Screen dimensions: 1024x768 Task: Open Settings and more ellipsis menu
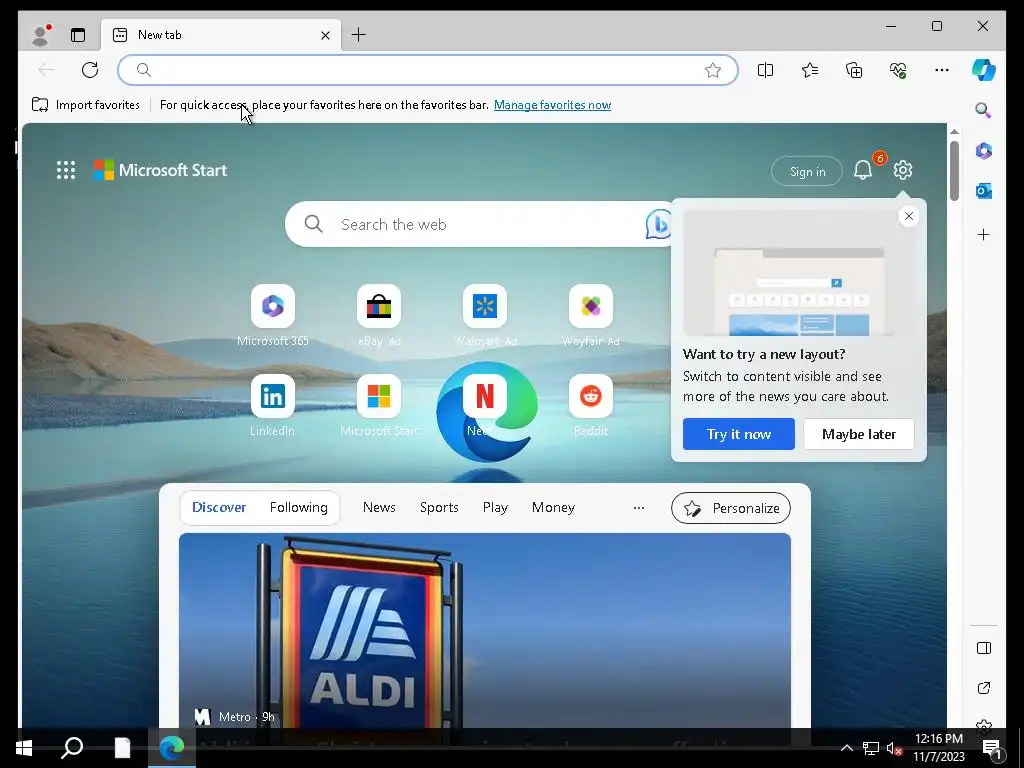click(942, 70)
